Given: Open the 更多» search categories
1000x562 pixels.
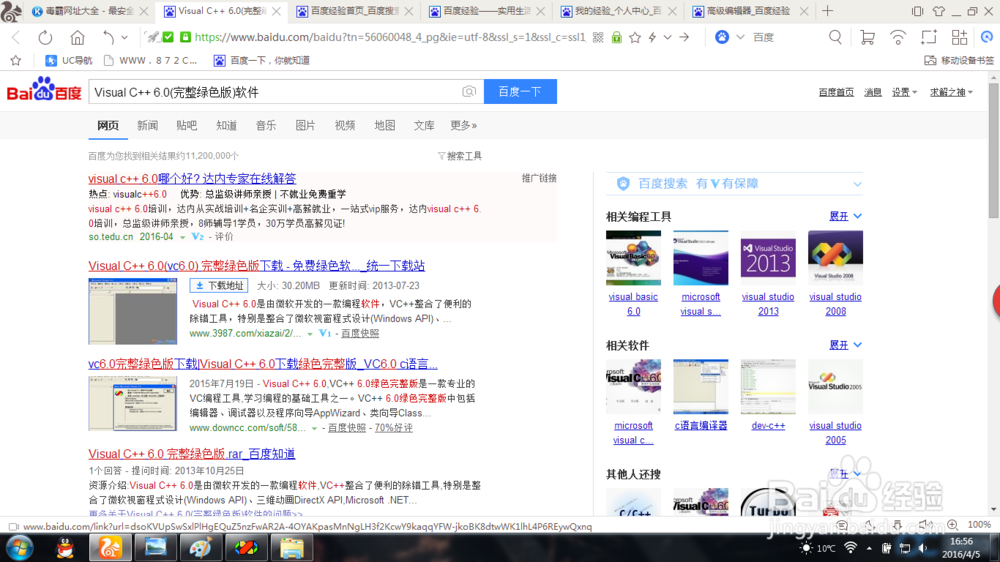Looking at the screenshot, I should (x=464, y=126).
